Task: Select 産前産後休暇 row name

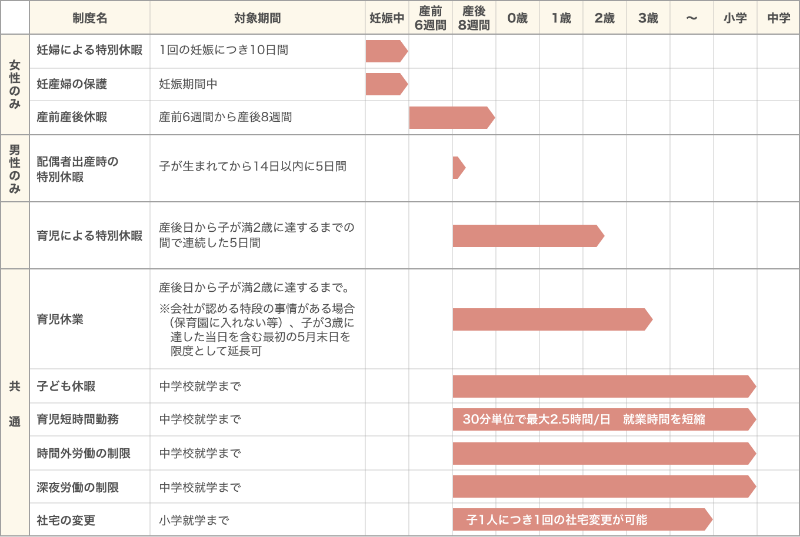Action: click(72, 117)
